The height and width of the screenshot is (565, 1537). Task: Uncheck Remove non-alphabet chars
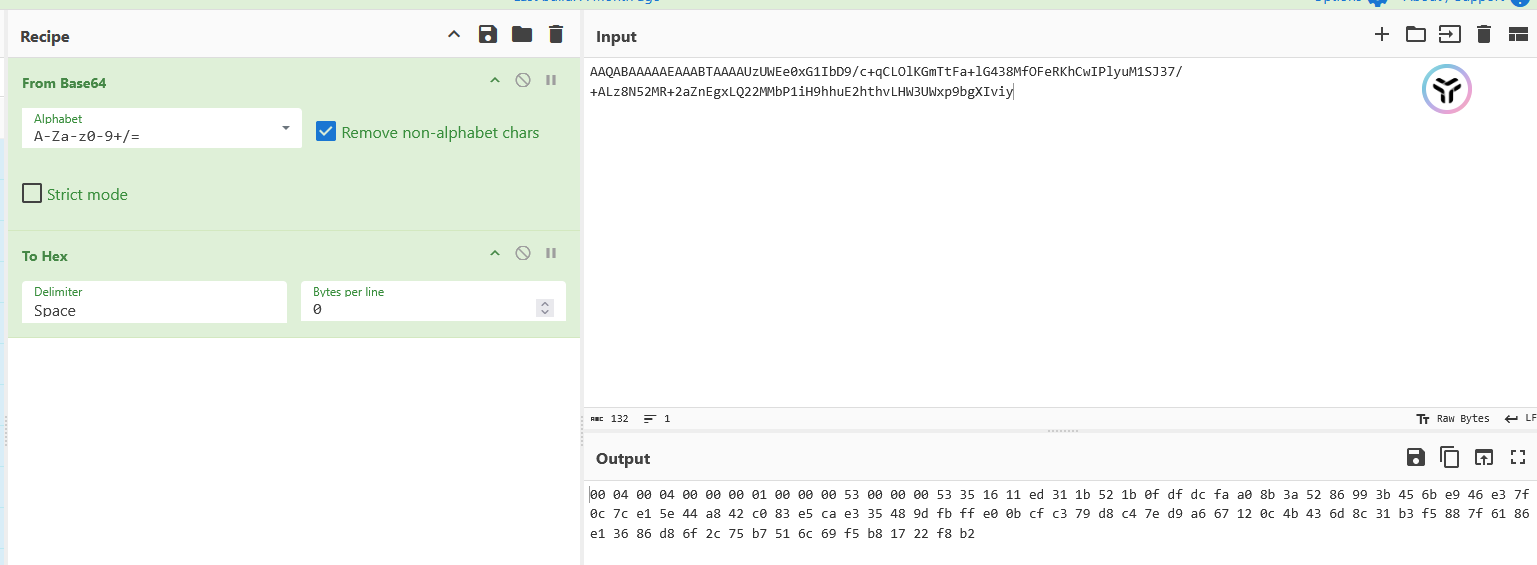pos(326,132)
